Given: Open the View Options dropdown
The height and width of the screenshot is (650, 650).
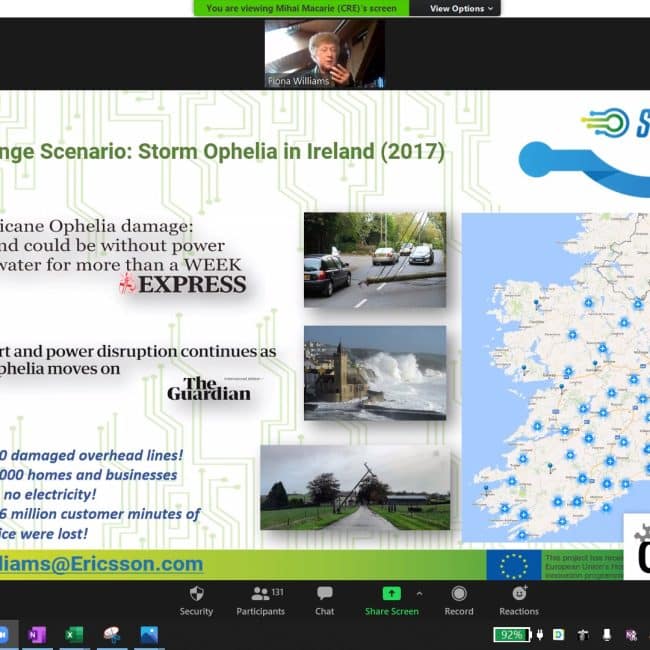Looking at the screenshot, I should [x=461, y=8].
